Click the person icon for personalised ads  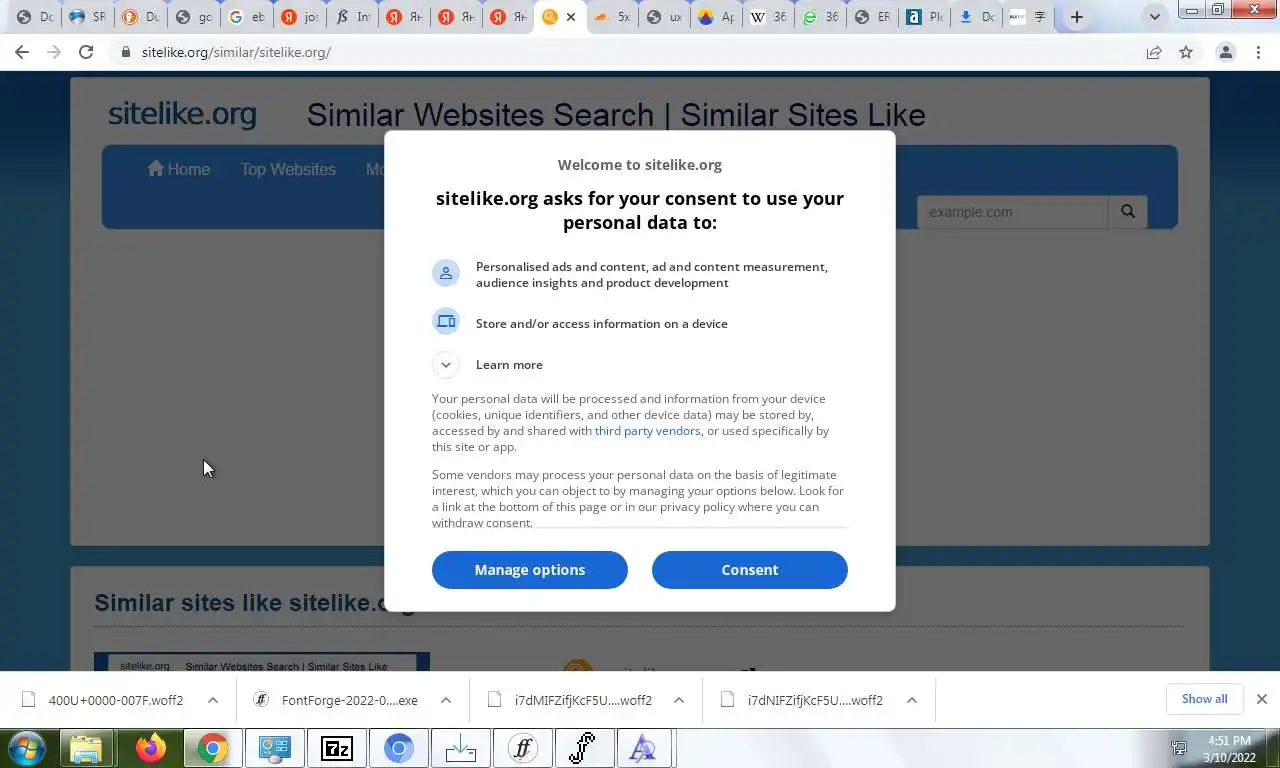(446, 273)
